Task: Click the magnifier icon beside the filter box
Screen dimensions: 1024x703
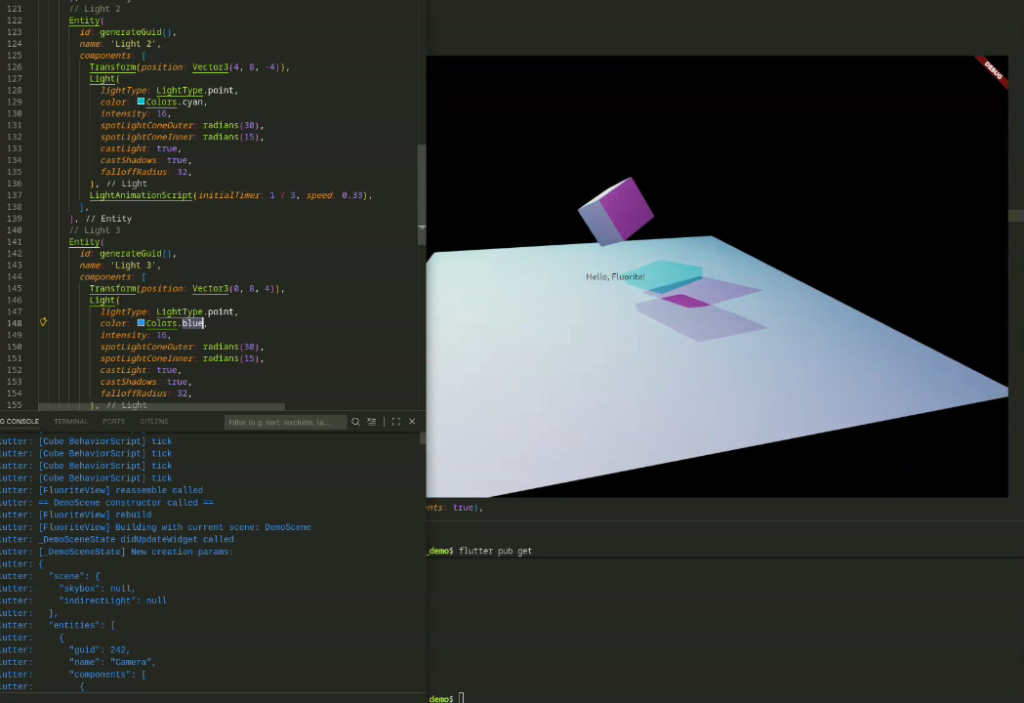Action: coord(356,422)
